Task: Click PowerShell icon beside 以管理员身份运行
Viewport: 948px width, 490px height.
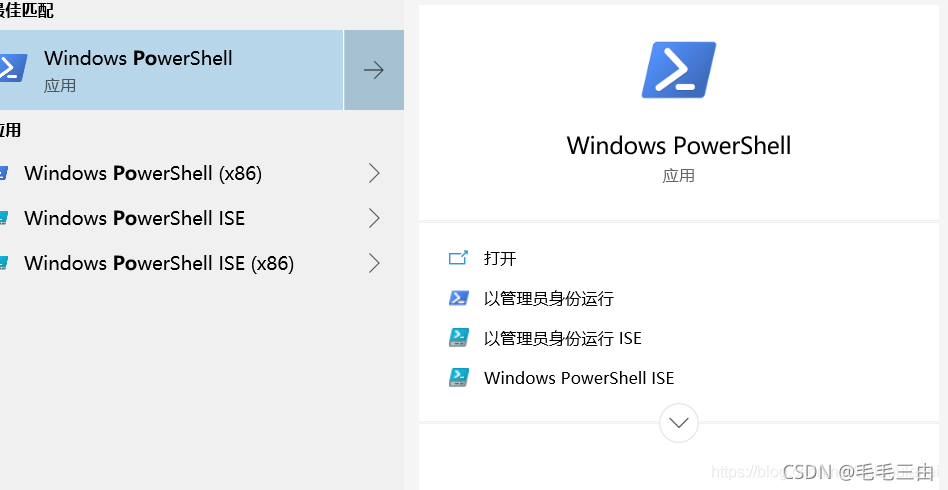Action: tap(458, 298)
